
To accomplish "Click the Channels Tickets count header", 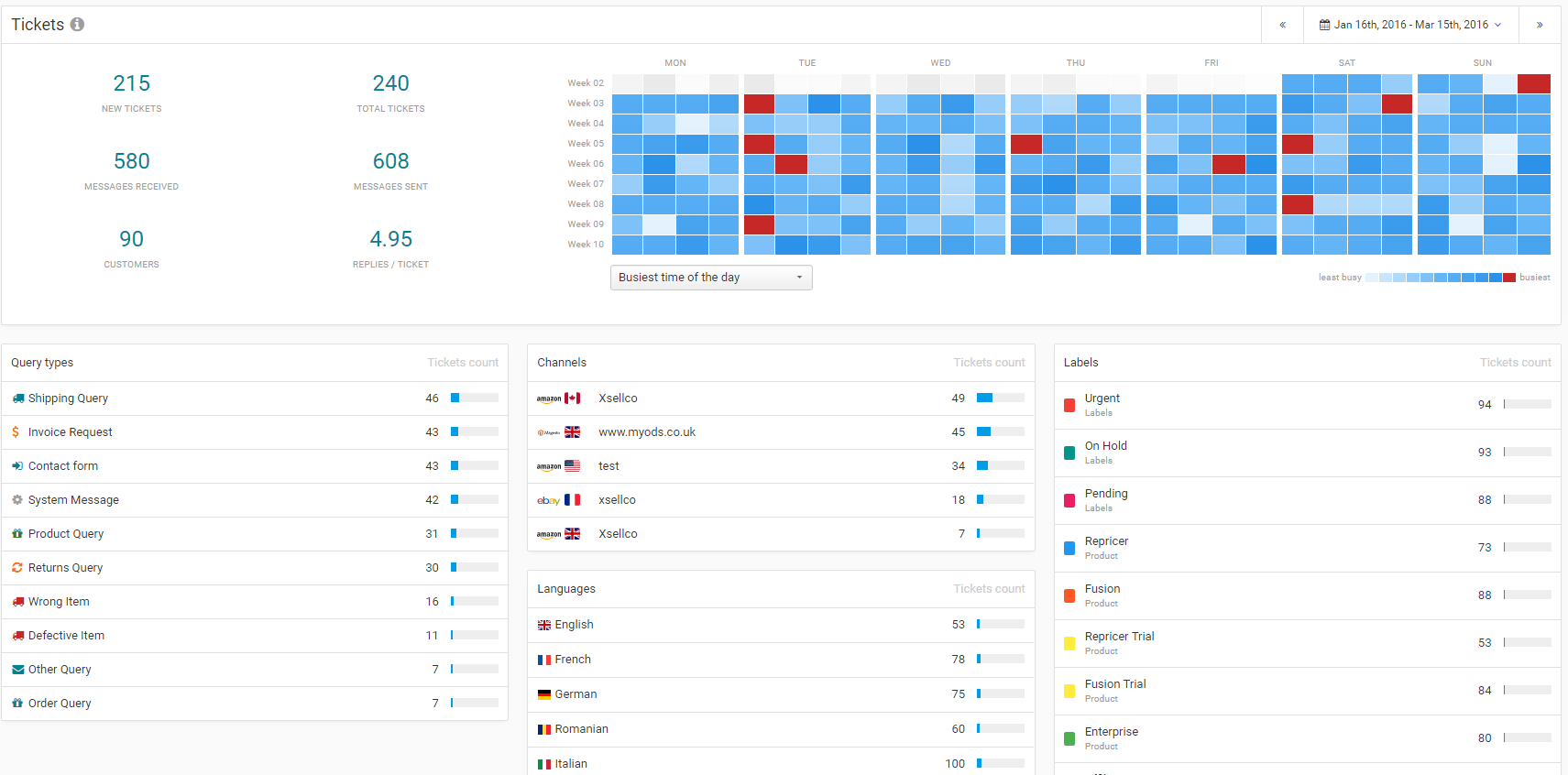I will coord(989,363).
